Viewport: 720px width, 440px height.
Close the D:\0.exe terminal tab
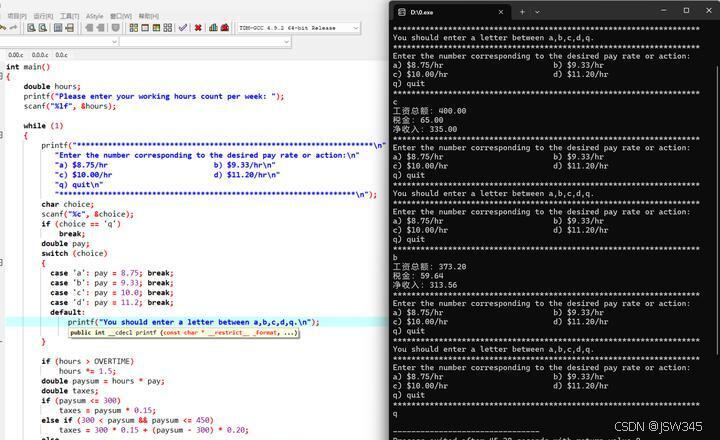click(x=501, y=12)
